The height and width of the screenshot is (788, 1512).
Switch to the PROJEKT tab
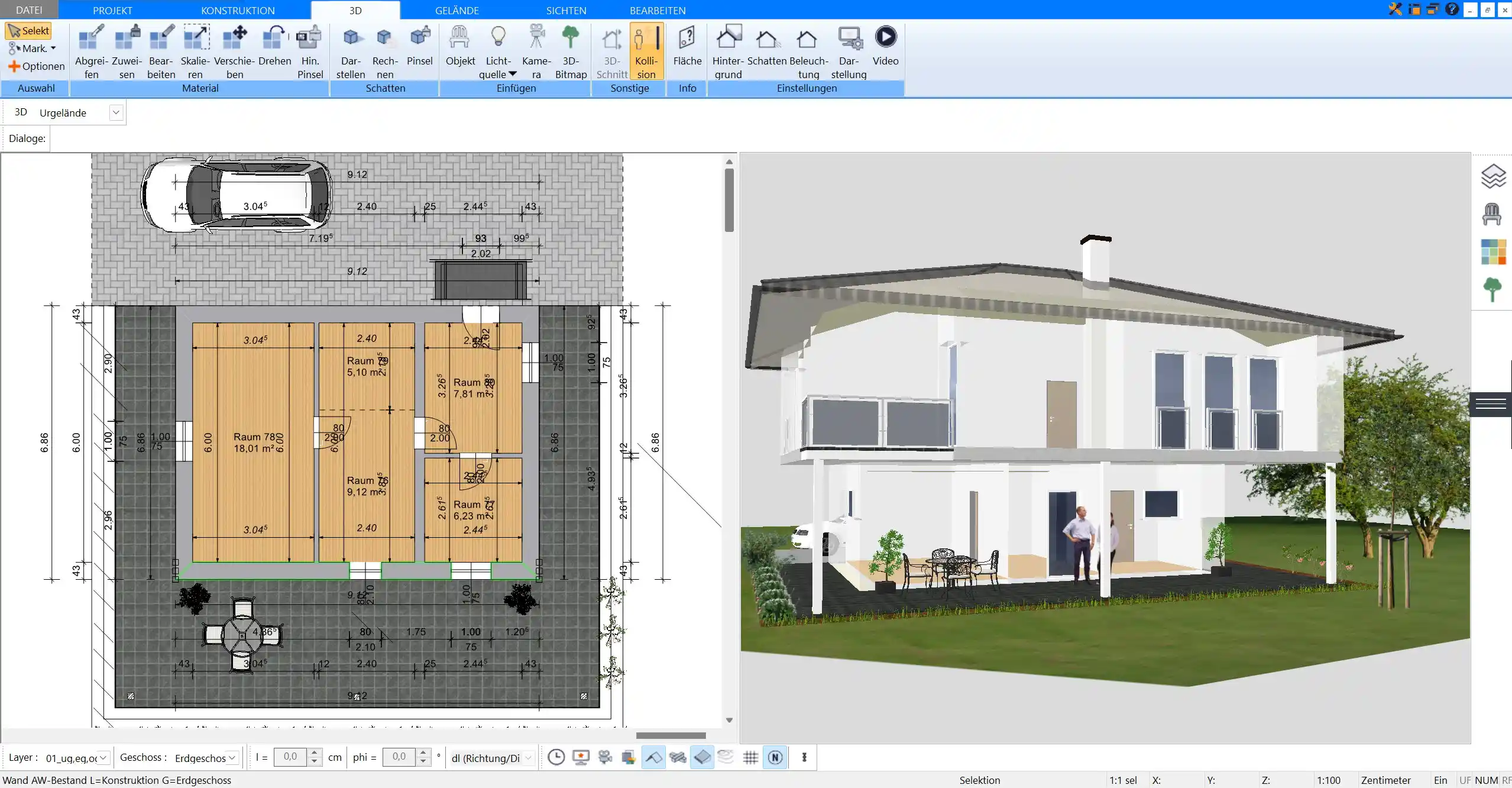point(112,10)
